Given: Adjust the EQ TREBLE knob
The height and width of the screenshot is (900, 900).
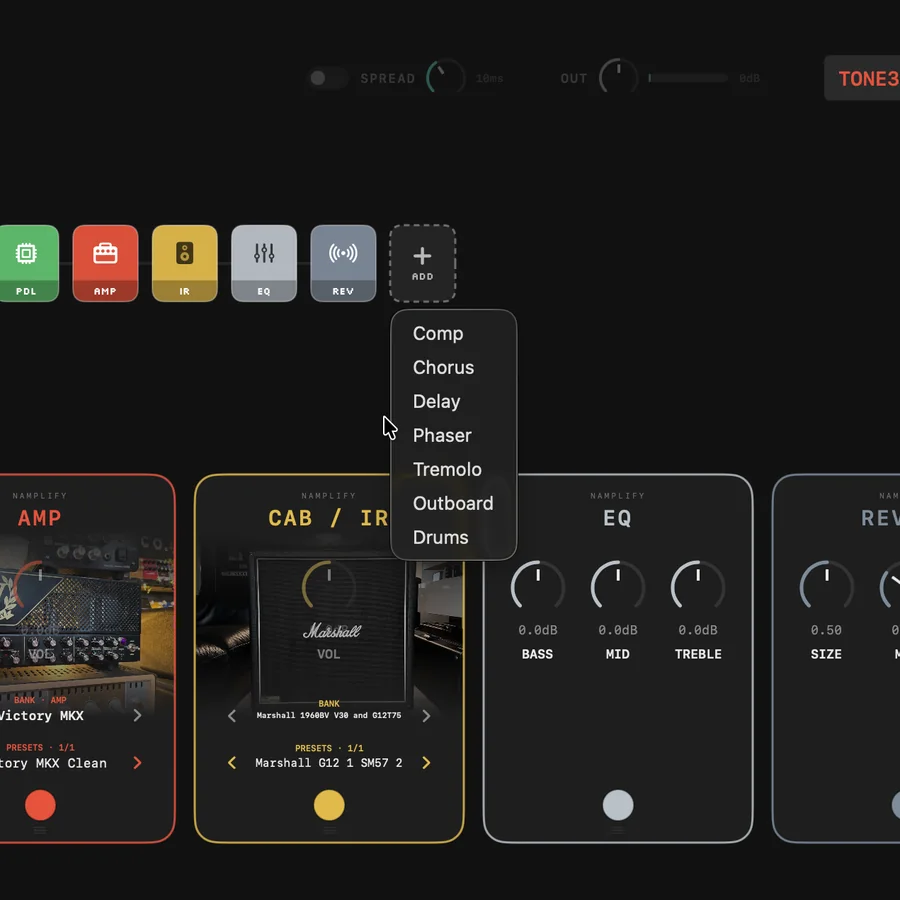Looking at the screenshot, I should (698, 587).
